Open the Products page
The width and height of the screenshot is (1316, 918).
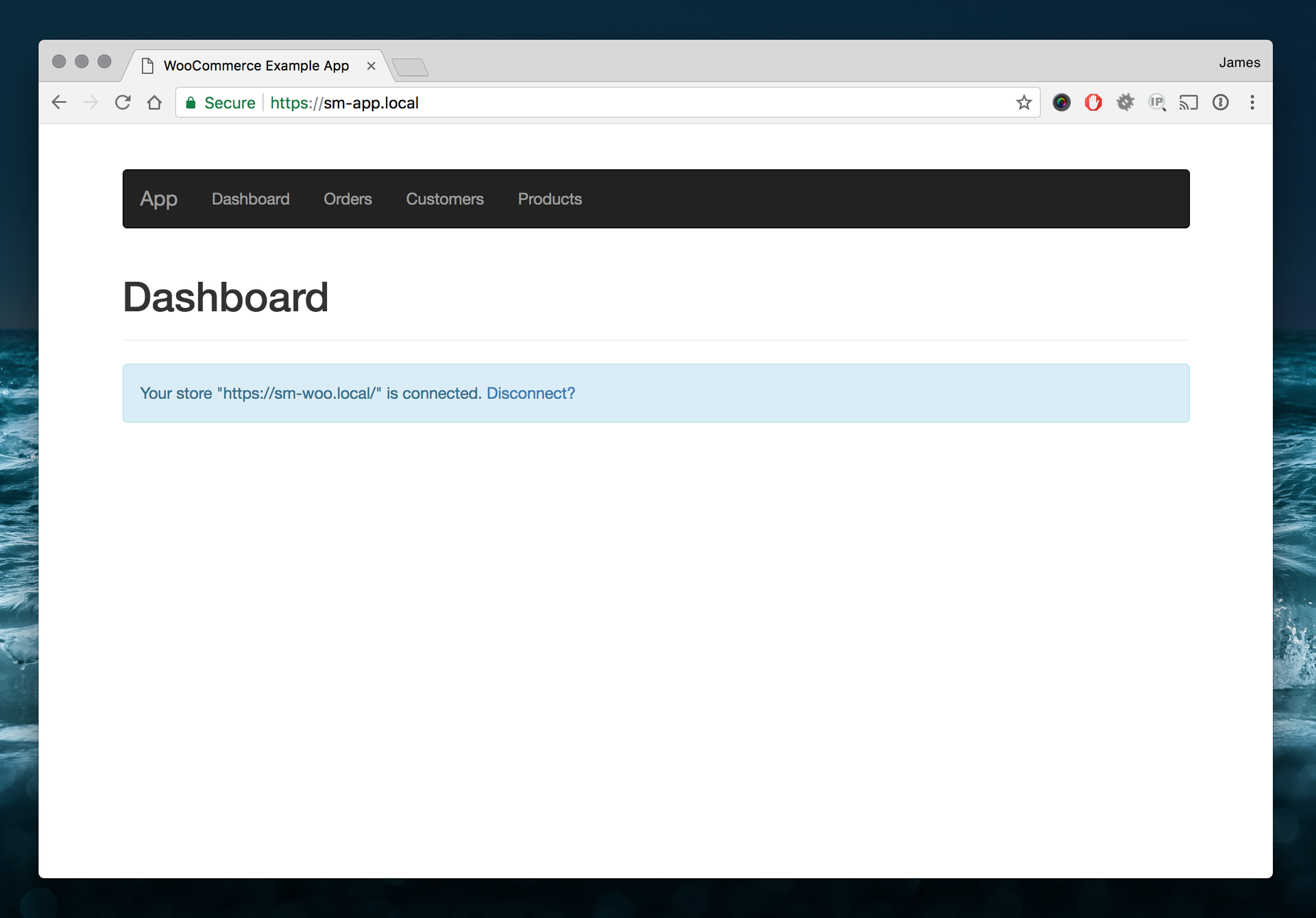point(549,199)
